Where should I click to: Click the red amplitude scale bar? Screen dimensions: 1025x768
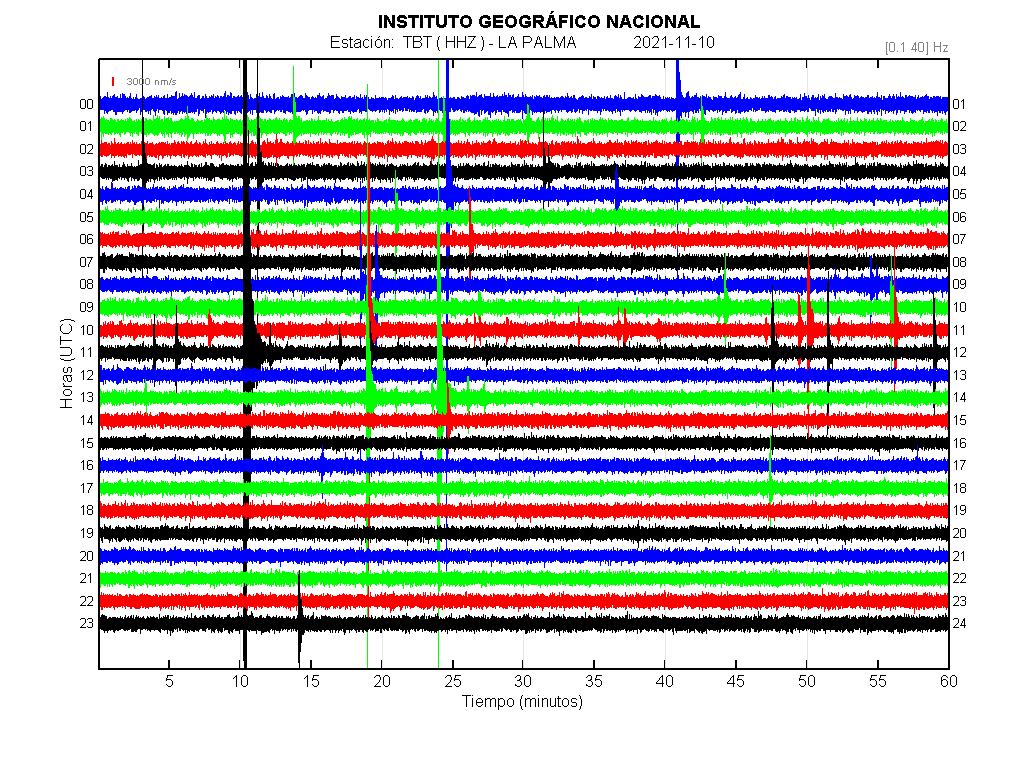coord(113,81)
